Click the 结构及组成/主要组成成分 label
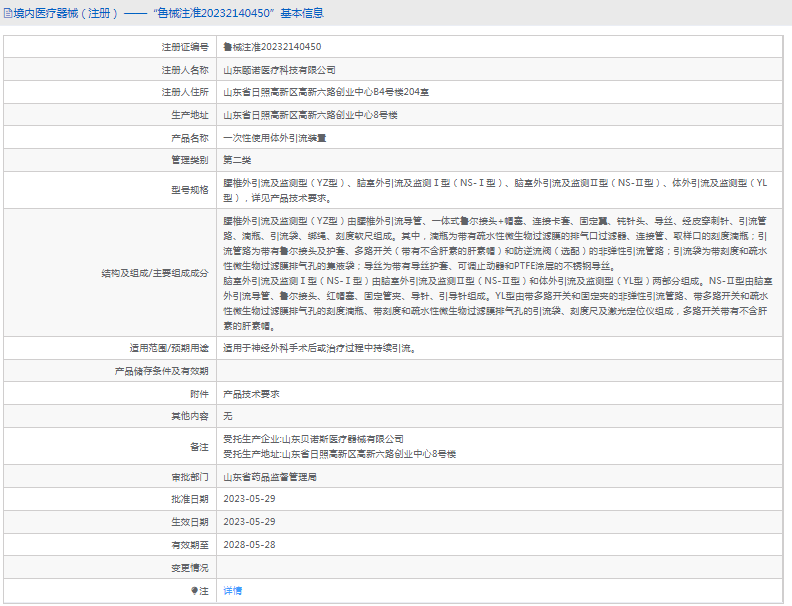This screenshot has width=792, height=606. tap(155, 273)
